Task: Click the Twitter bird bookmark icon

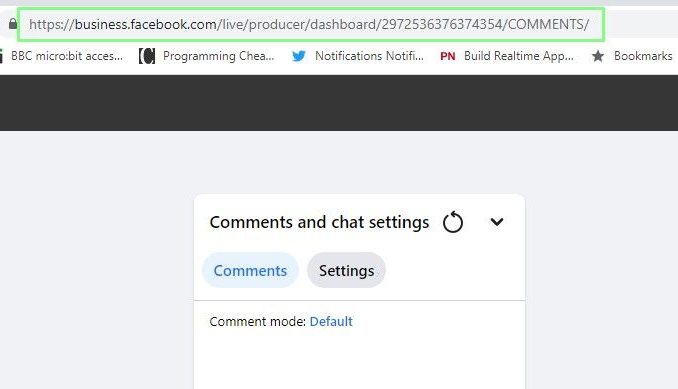Action: click(x=299, y=56)
